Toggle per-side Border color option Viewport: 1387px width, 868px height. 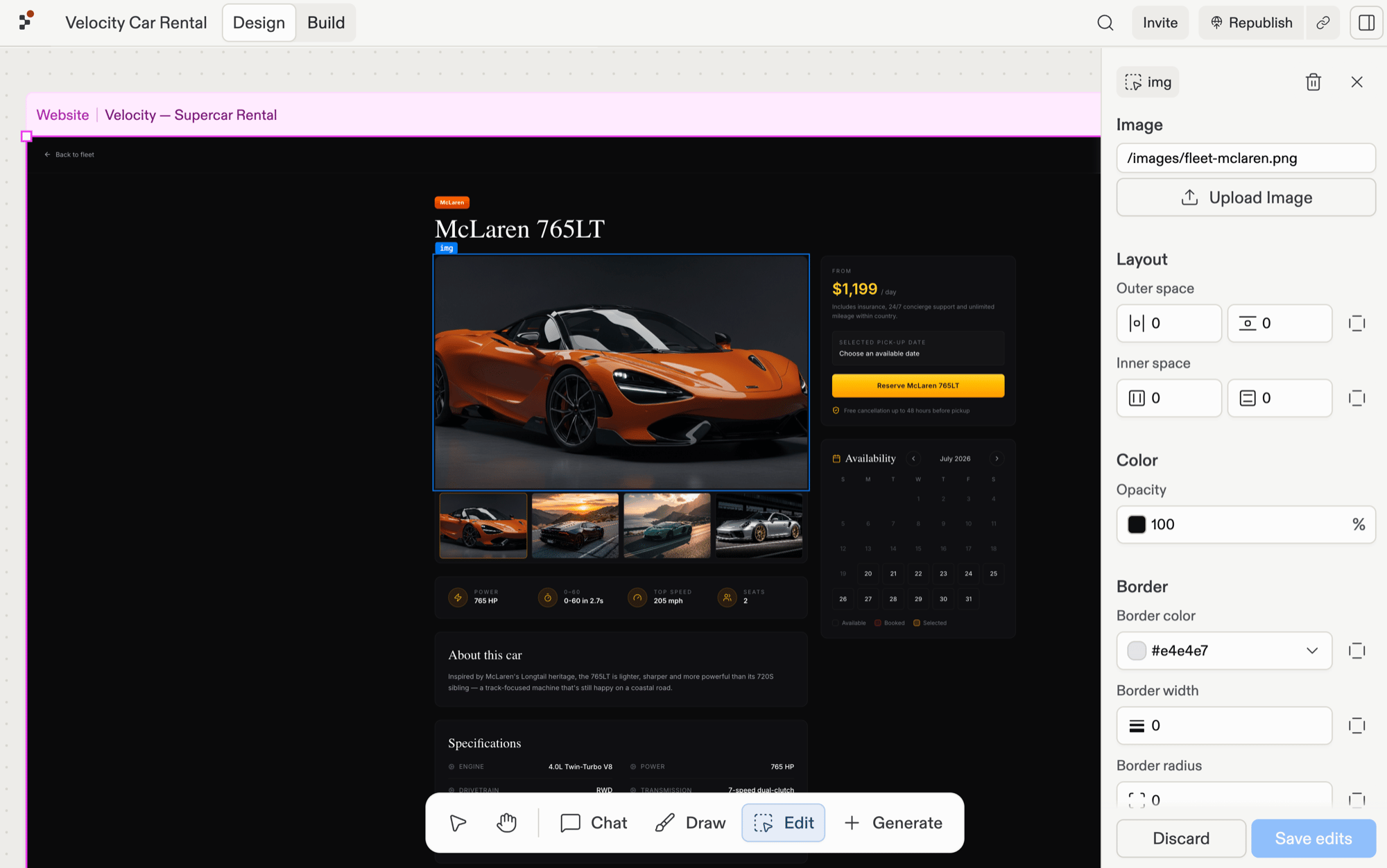click(1357, 650)
